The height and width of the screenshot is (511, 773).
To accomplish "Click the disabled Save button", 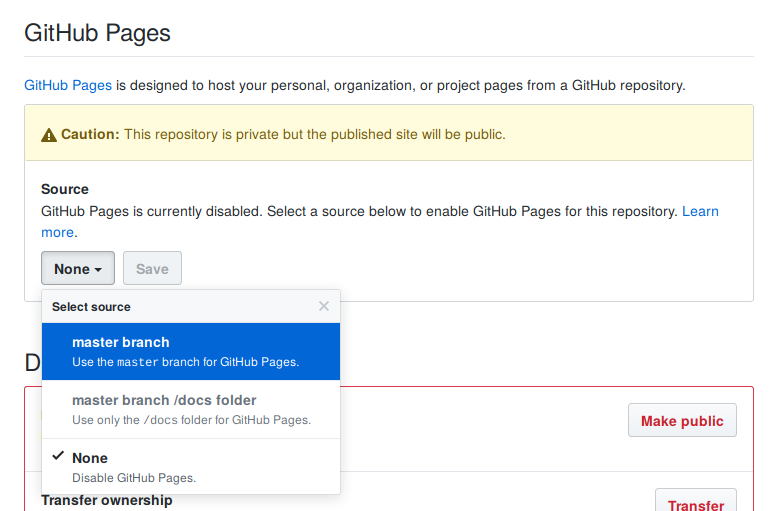I will click(152, 269).
